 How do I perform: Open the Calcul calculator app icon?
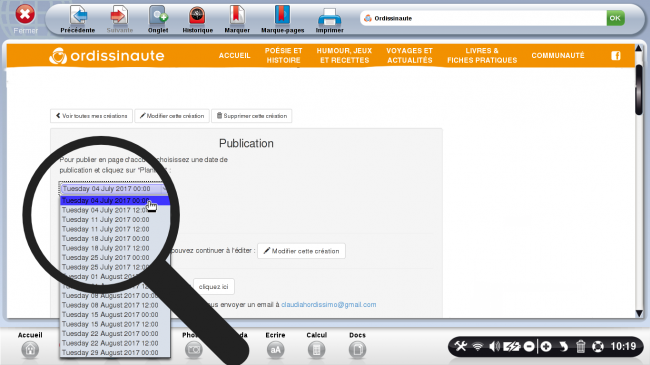point(316,350)
